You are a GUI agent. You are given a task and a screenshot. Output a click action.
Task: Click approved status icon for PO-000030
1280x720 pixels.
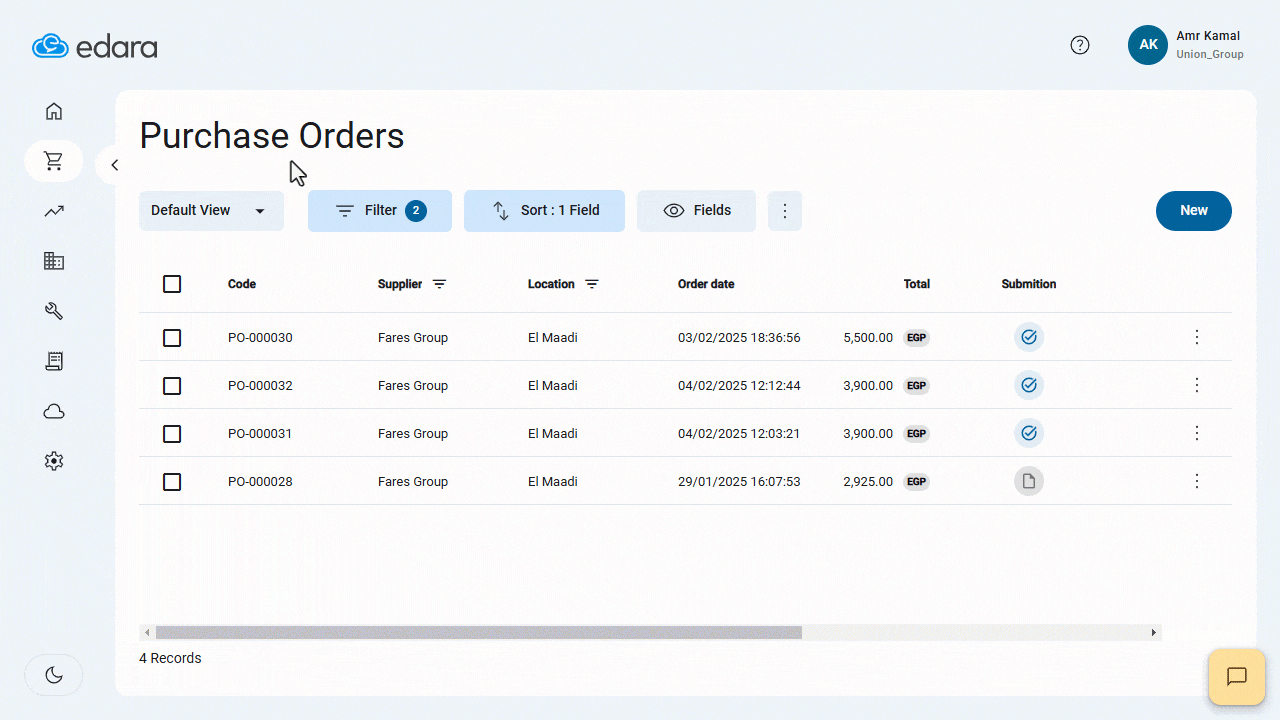[1029, 337]
